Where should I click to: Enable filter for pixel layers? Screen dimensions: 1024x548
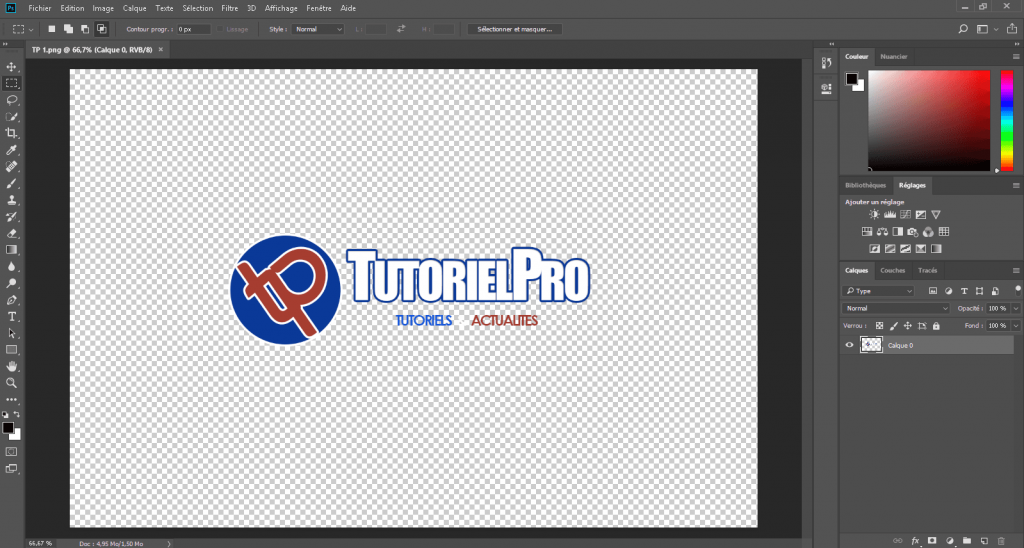pyautogui.click(x=933, y=291)
